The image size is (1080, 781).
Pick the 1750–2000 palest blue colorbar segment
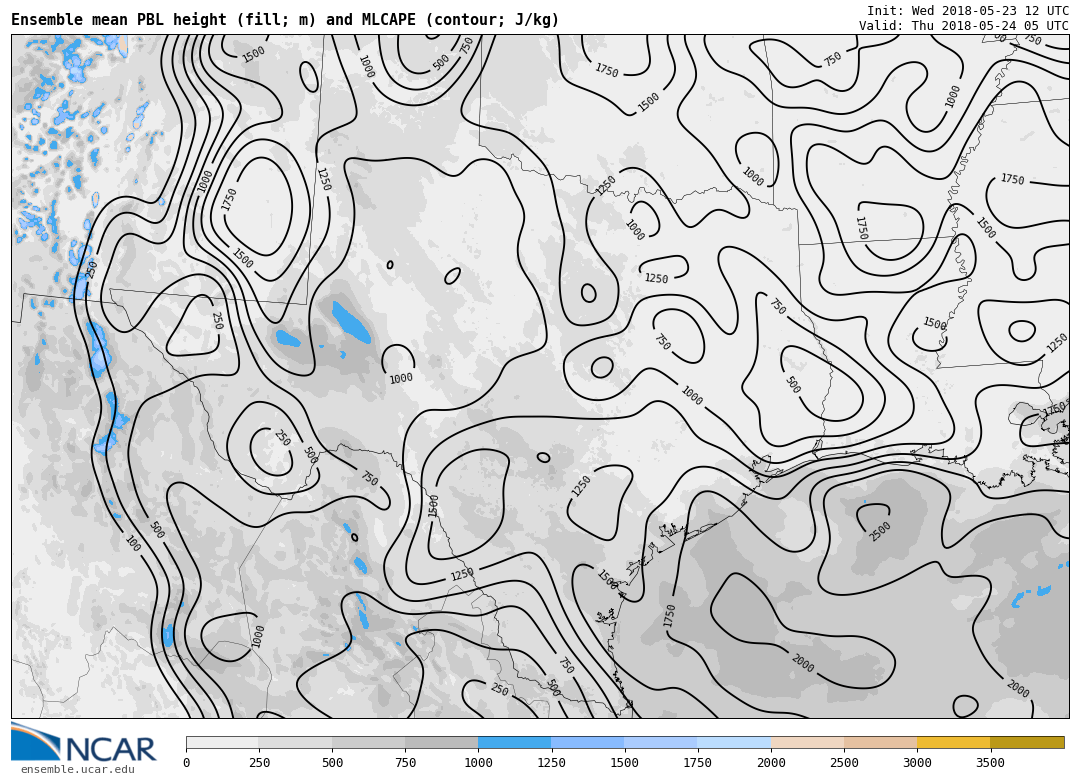(x=734, y=742)
